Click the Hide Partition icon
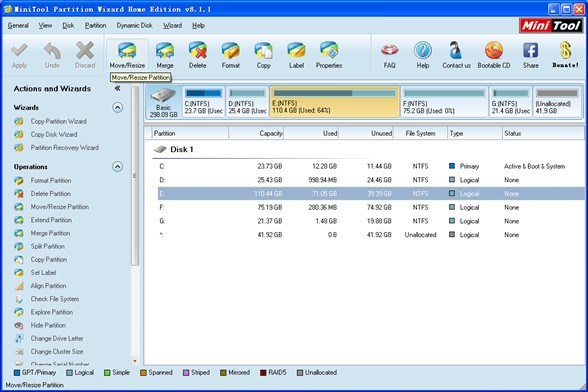Screen dimensions: 588x392 19,325
